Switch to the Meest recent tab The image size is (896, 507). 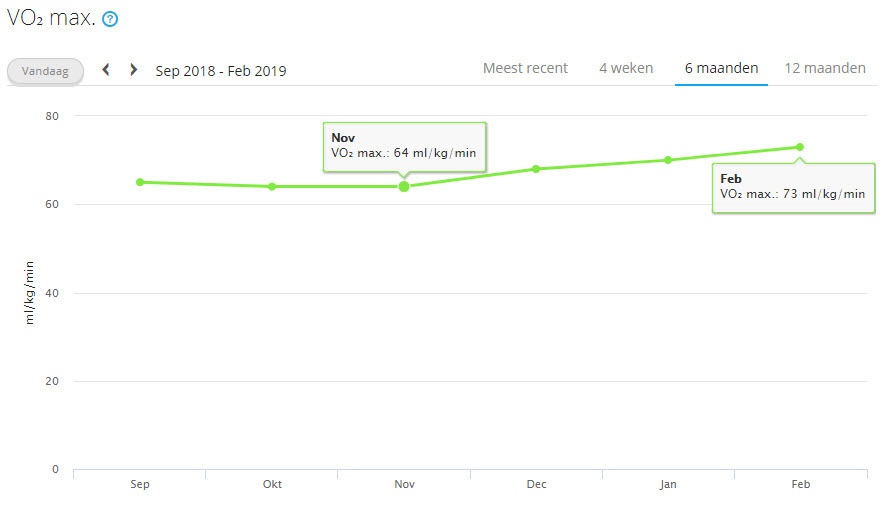click(x=525, y=68)
